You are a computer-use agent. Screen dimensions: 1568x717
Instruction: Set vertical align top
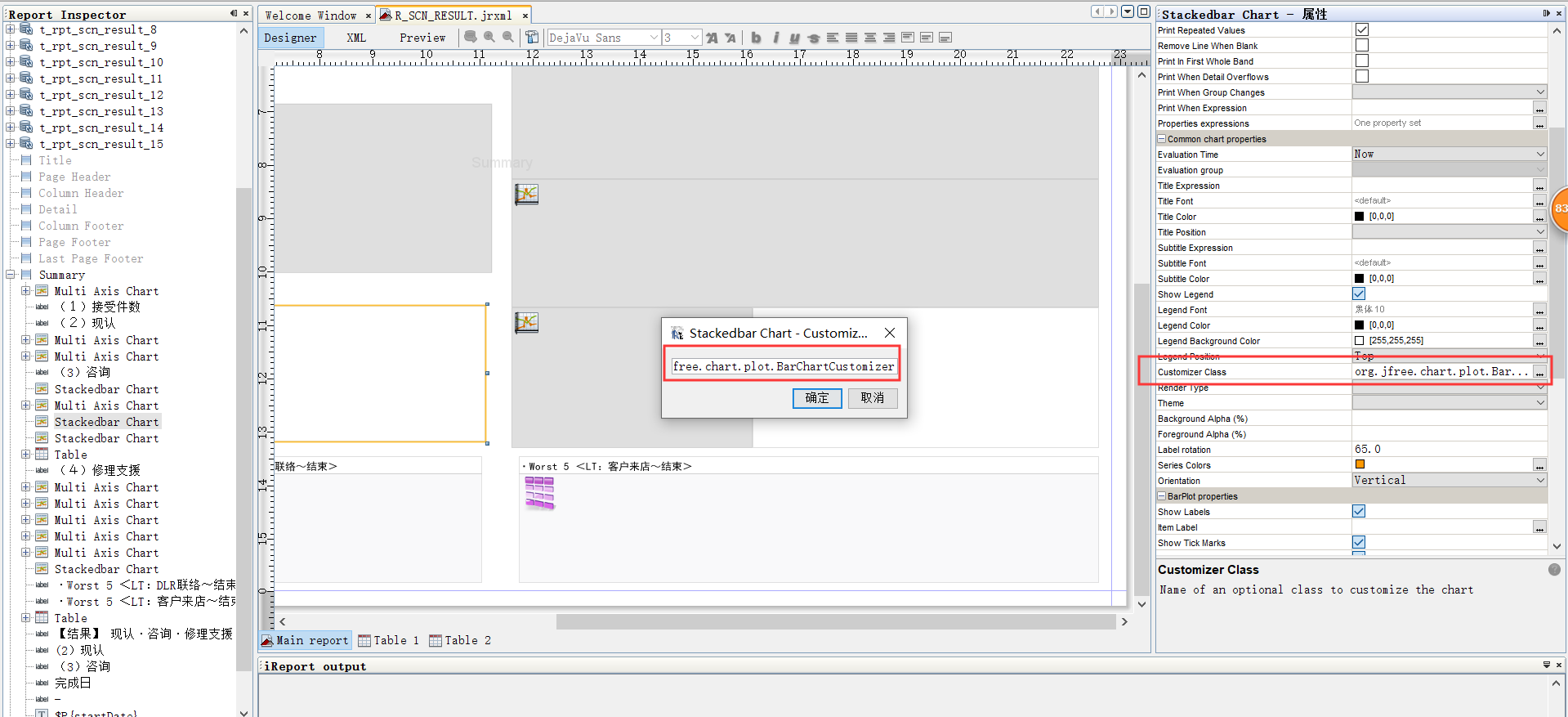tap(908, 38)
